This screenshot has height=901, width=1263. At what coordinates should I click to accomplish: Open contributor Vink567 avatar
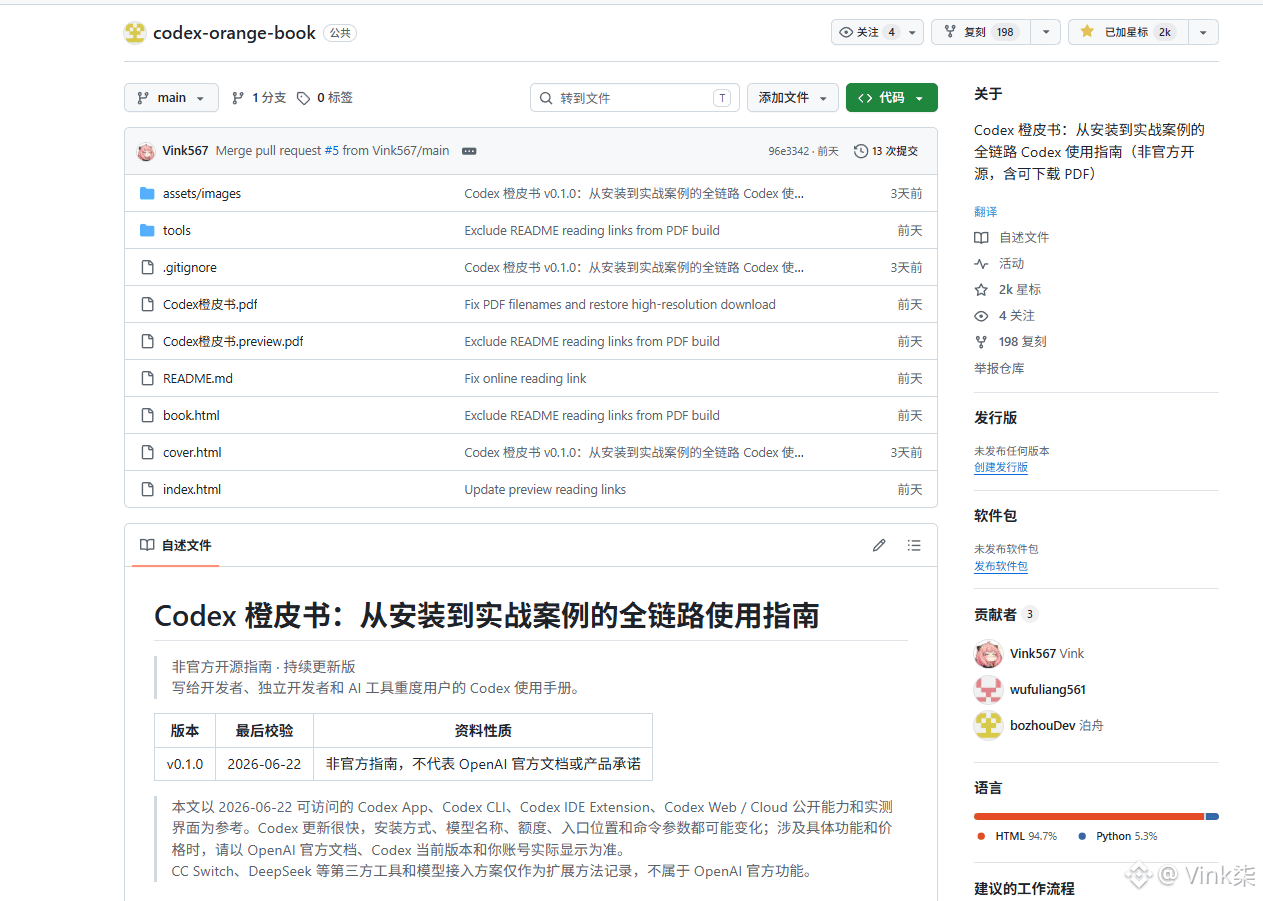coord(988,653)
